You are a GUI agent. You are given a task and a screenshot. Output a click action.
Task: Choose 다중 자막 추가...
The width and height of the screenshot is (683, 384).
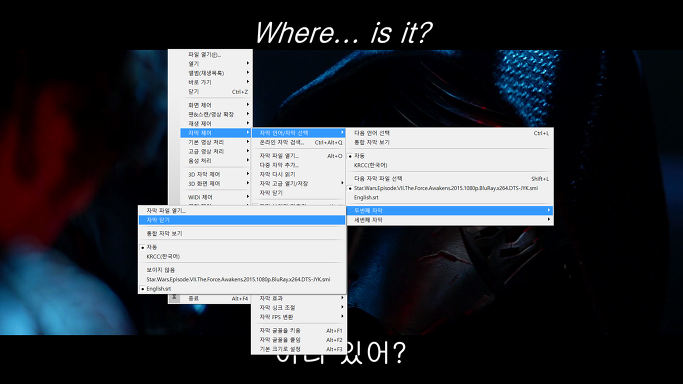299,165
